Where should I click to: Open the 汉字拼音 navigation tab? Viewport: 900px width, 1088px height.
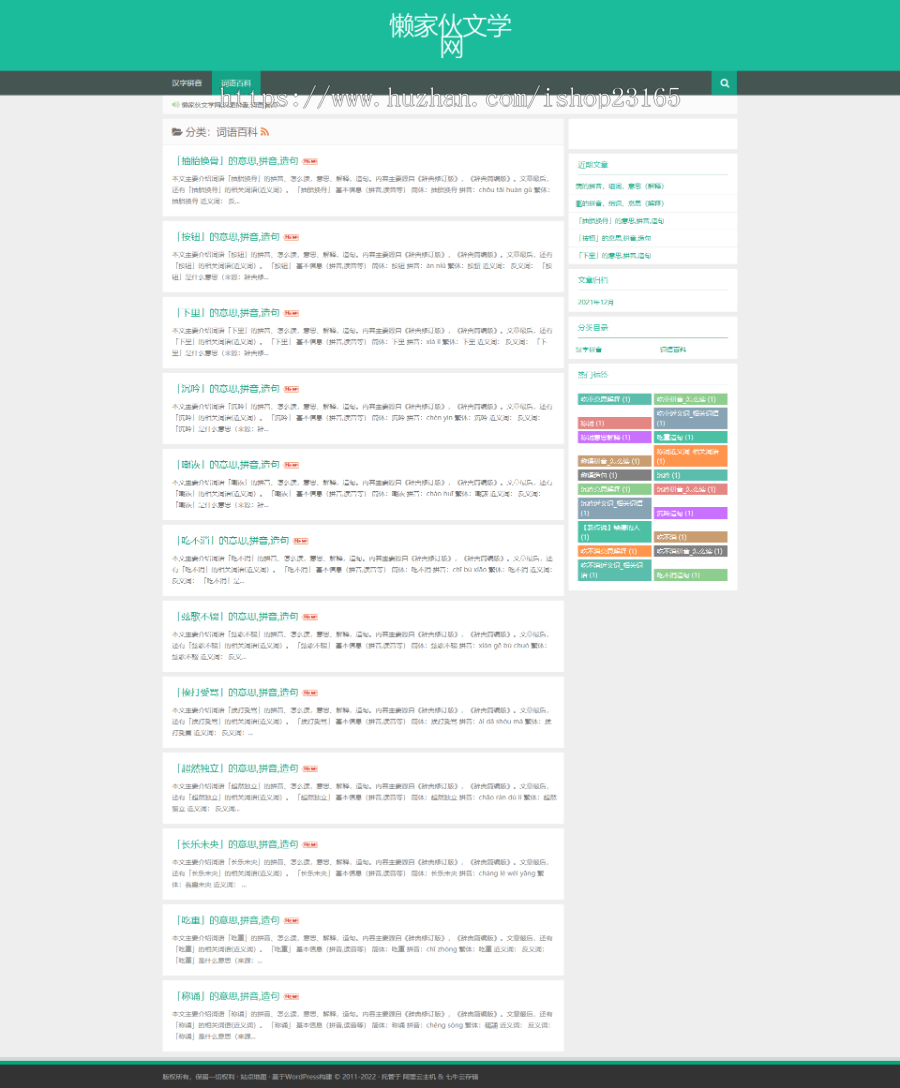pos(187,83)
